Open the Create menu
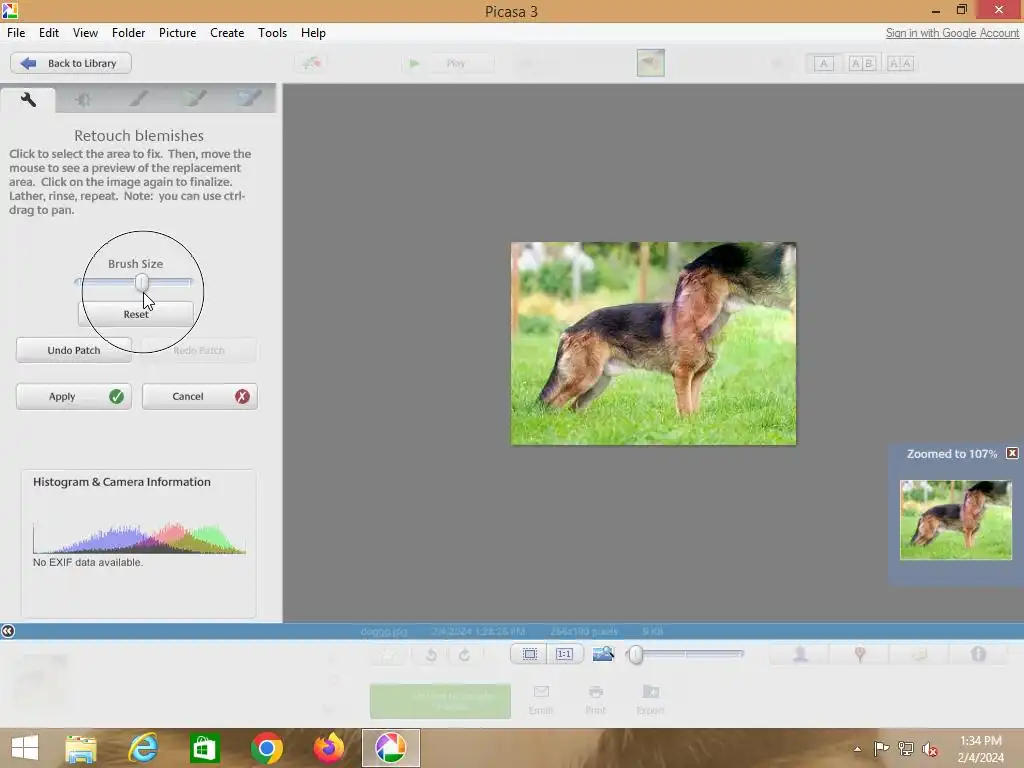Screen dimensions: 1024x768 [227, 33]
